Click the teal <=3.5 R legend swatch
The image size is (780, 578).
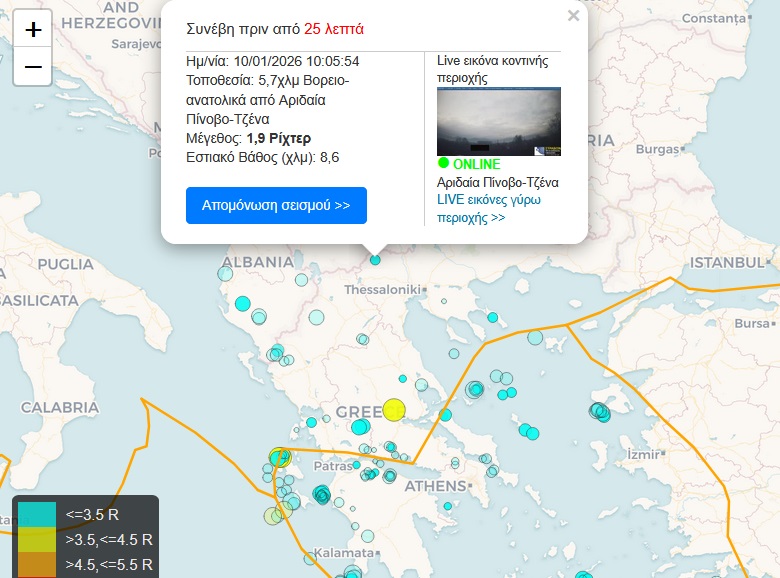[x=37, y=515]
